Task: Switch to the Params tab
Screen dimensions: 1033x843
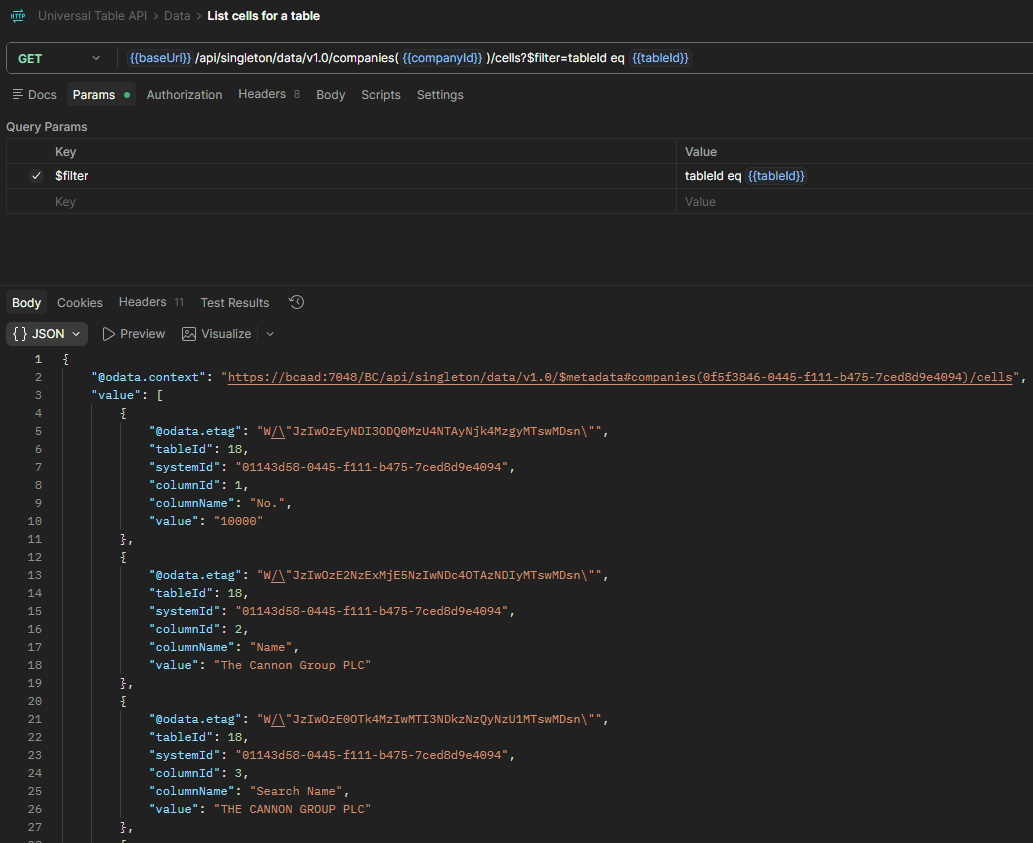Action: click(101, 95)
